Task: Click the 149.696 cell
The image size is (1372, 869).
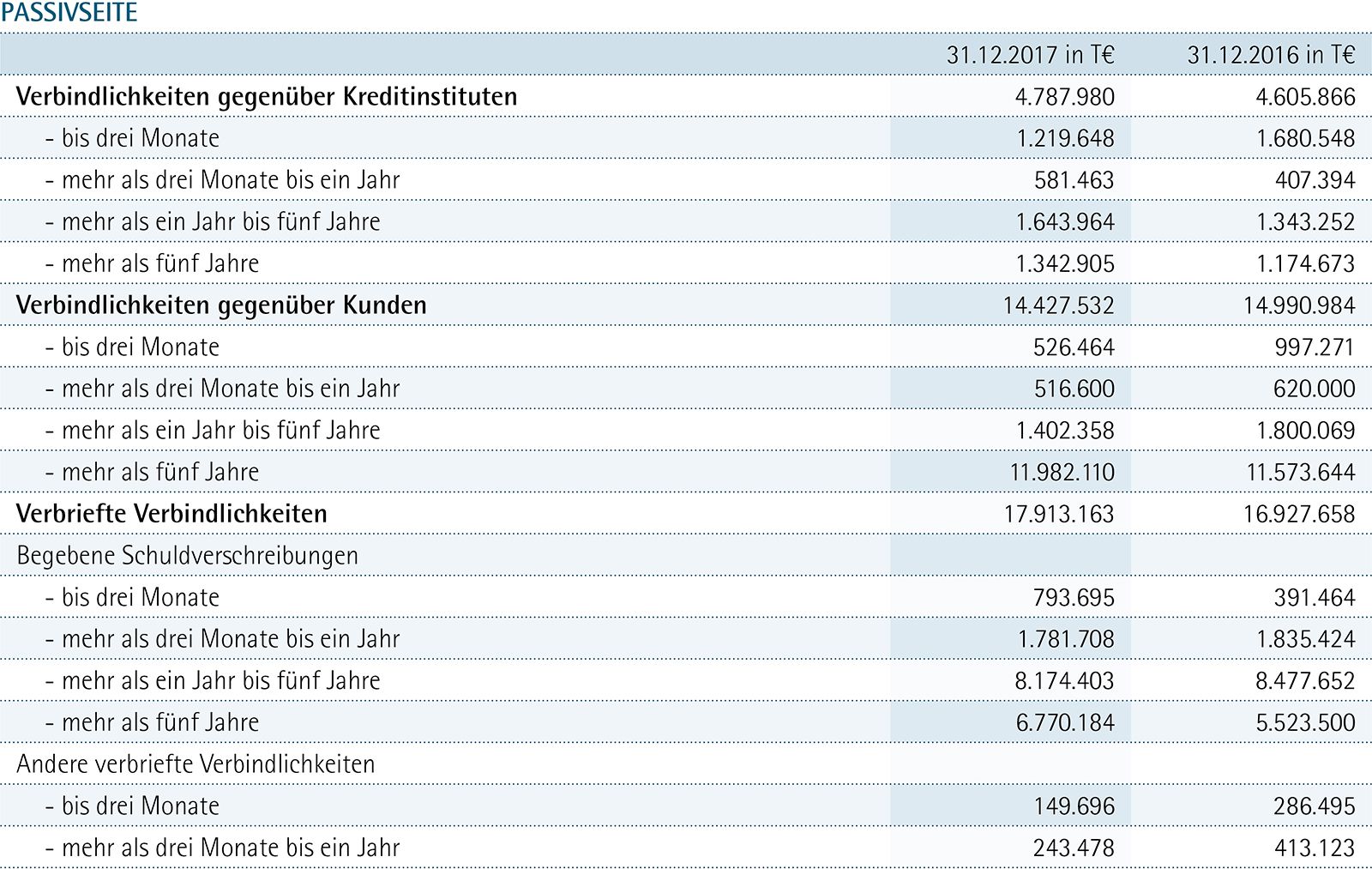Action: [x=1074, y=806]
